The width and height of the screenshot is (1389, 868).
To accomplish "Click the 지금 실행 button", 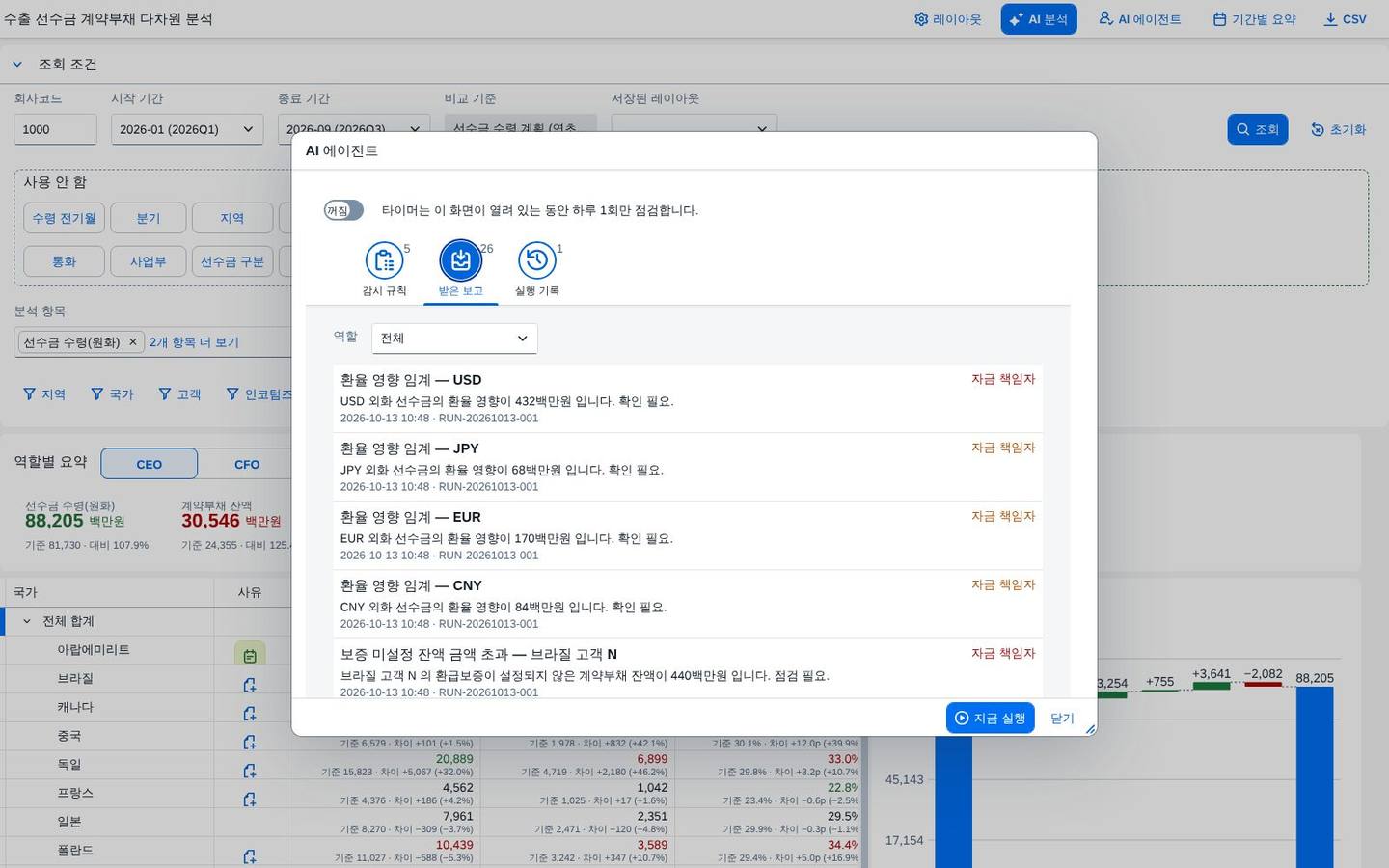I will point(991,718).
